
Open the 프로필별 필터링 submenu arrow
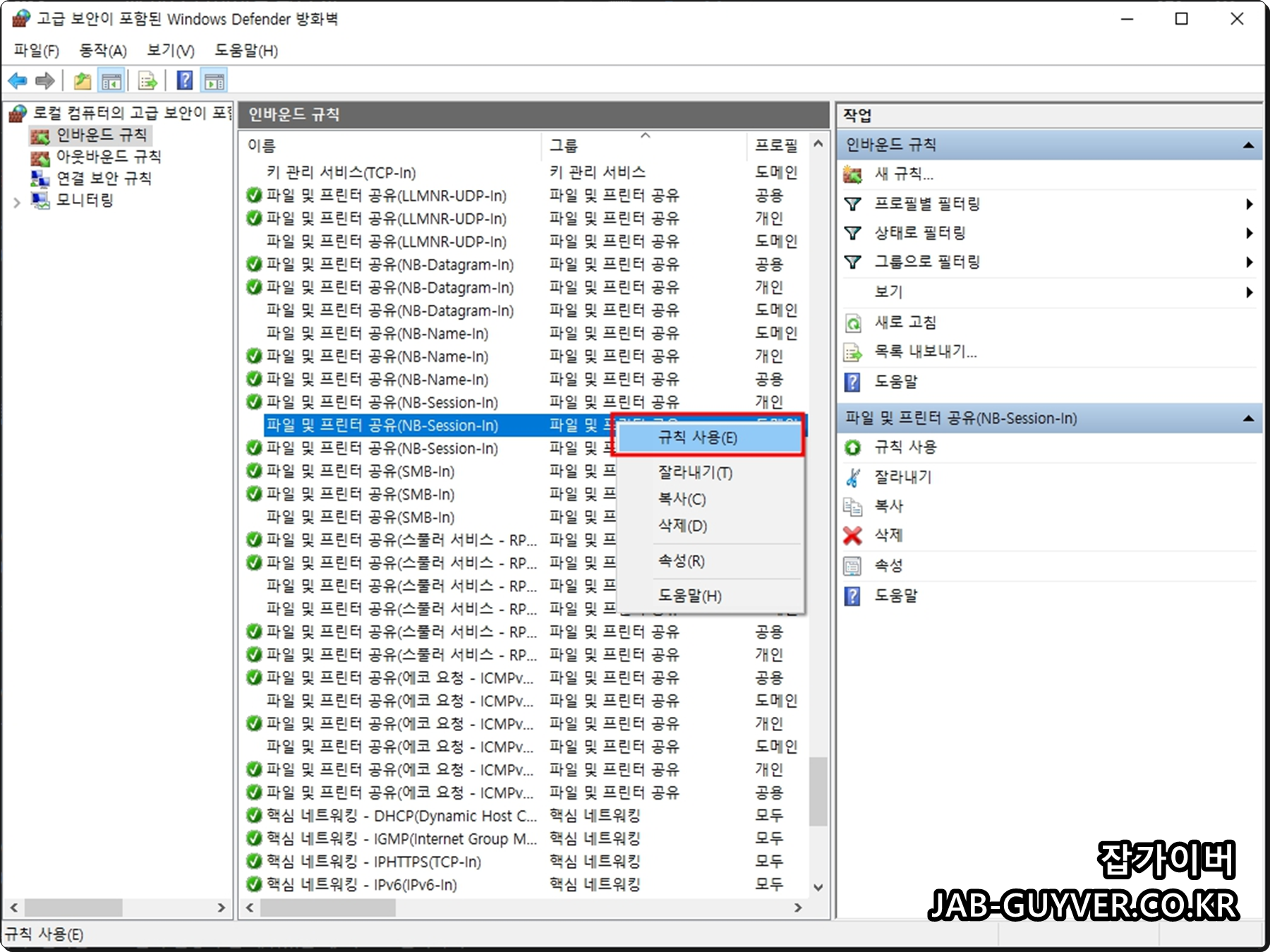1249,204
